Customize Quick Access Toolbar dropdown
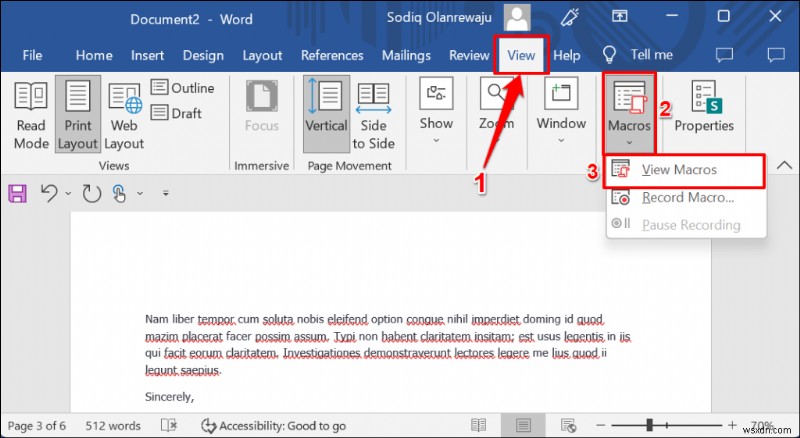This screenshot has height=438, width=800. click(x=165, y=193)
